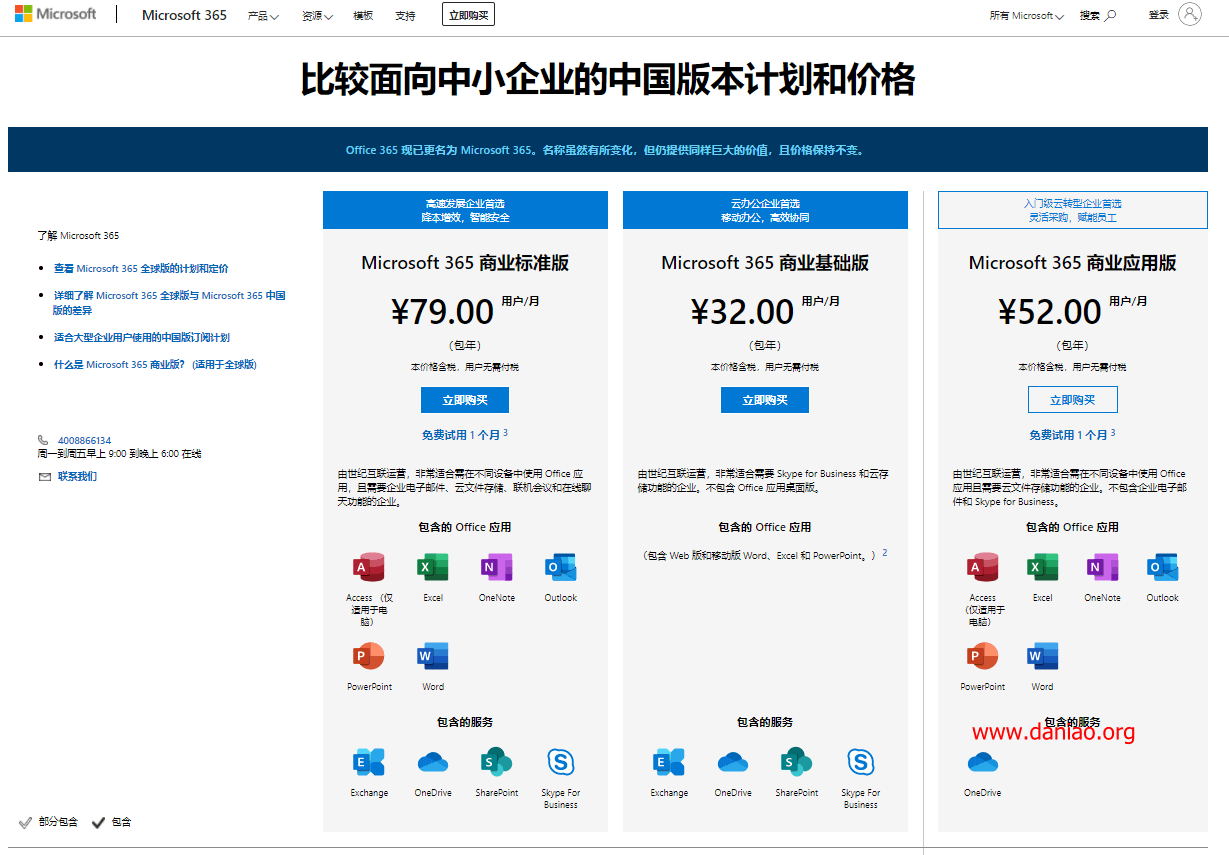1229x855 pixels.
Task: Open 查看 Microsoft 365 全球版的计划和定价 link
Action: tap(141, 268)
